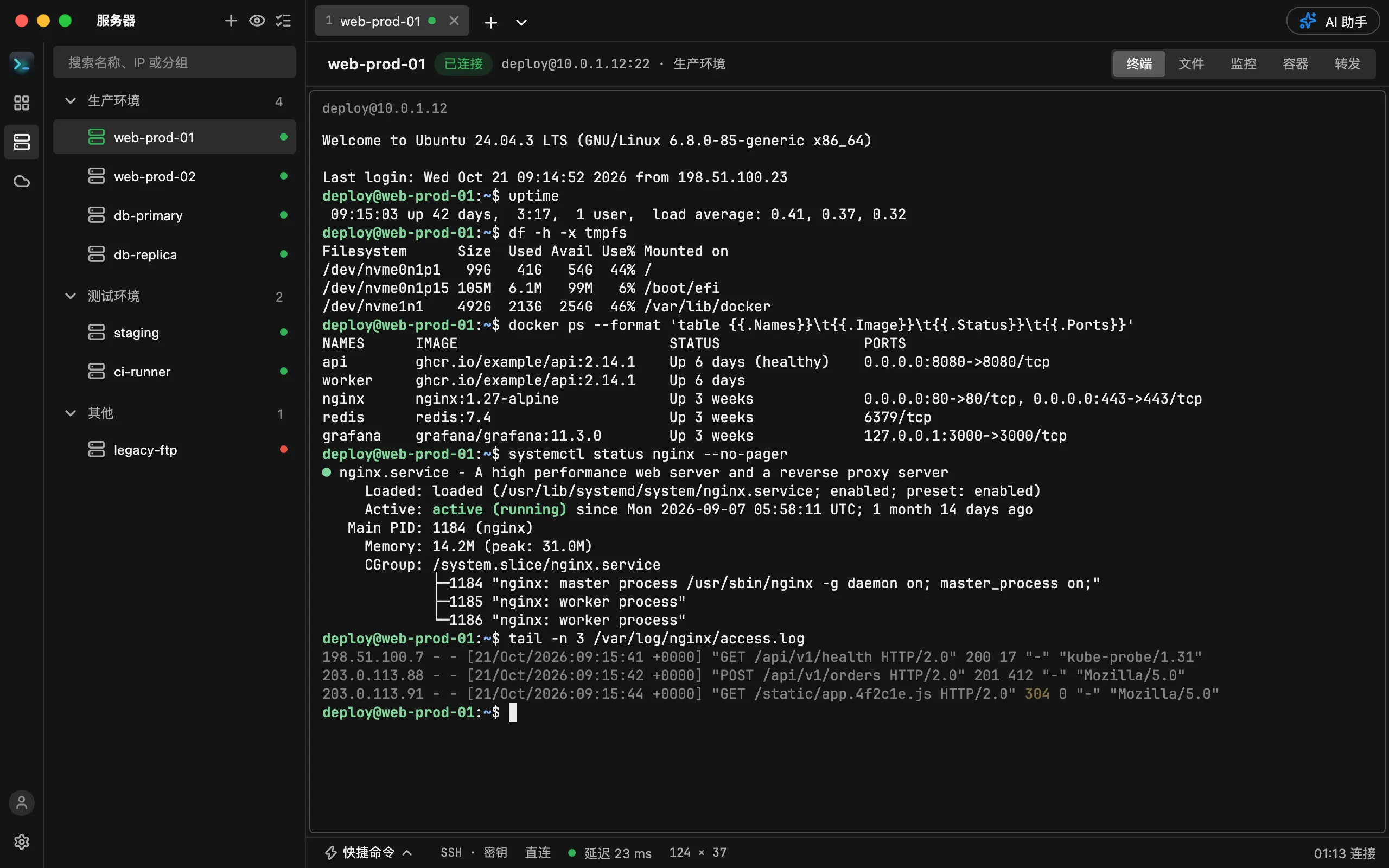Click the server search field
The height and width of the screenshot is (868, 1389).
tap(175, 62)
